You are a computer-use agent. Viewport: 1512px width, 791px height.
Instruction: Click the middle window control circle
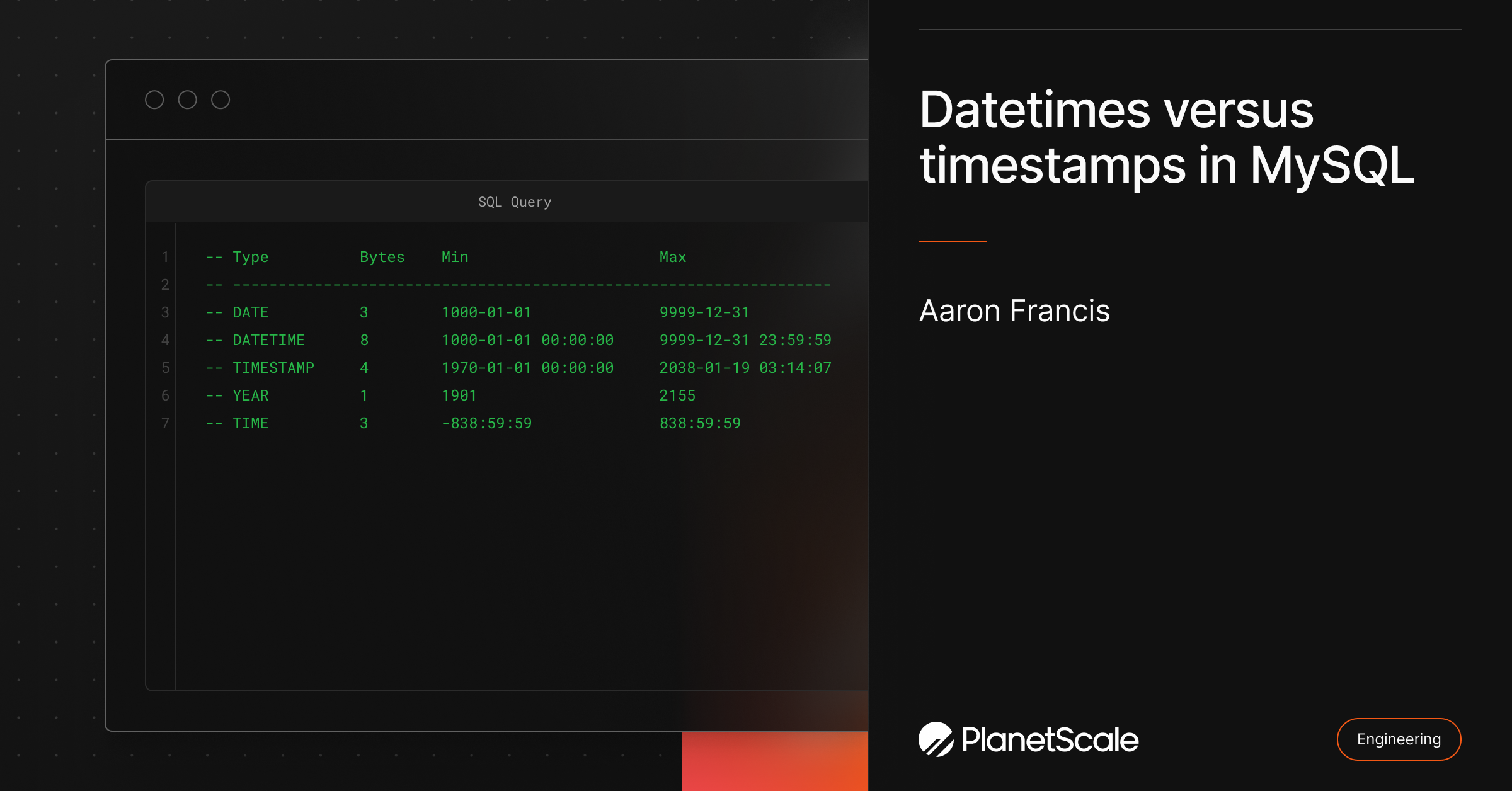(x=187, y=100)
